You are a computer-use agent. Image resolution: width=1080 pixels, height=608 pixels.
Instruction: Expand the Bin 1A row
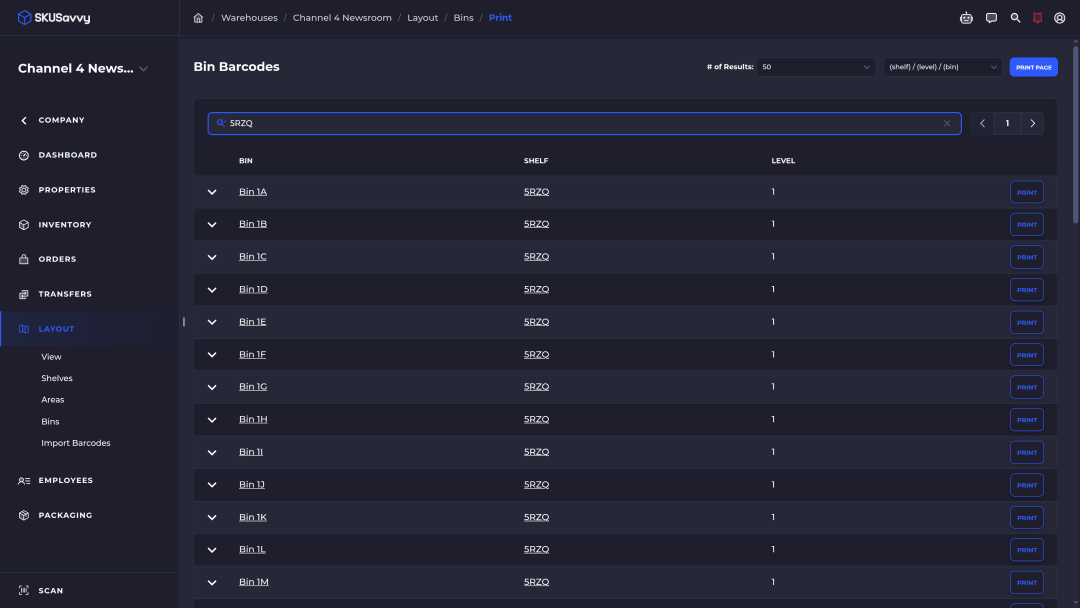(212, 192)
